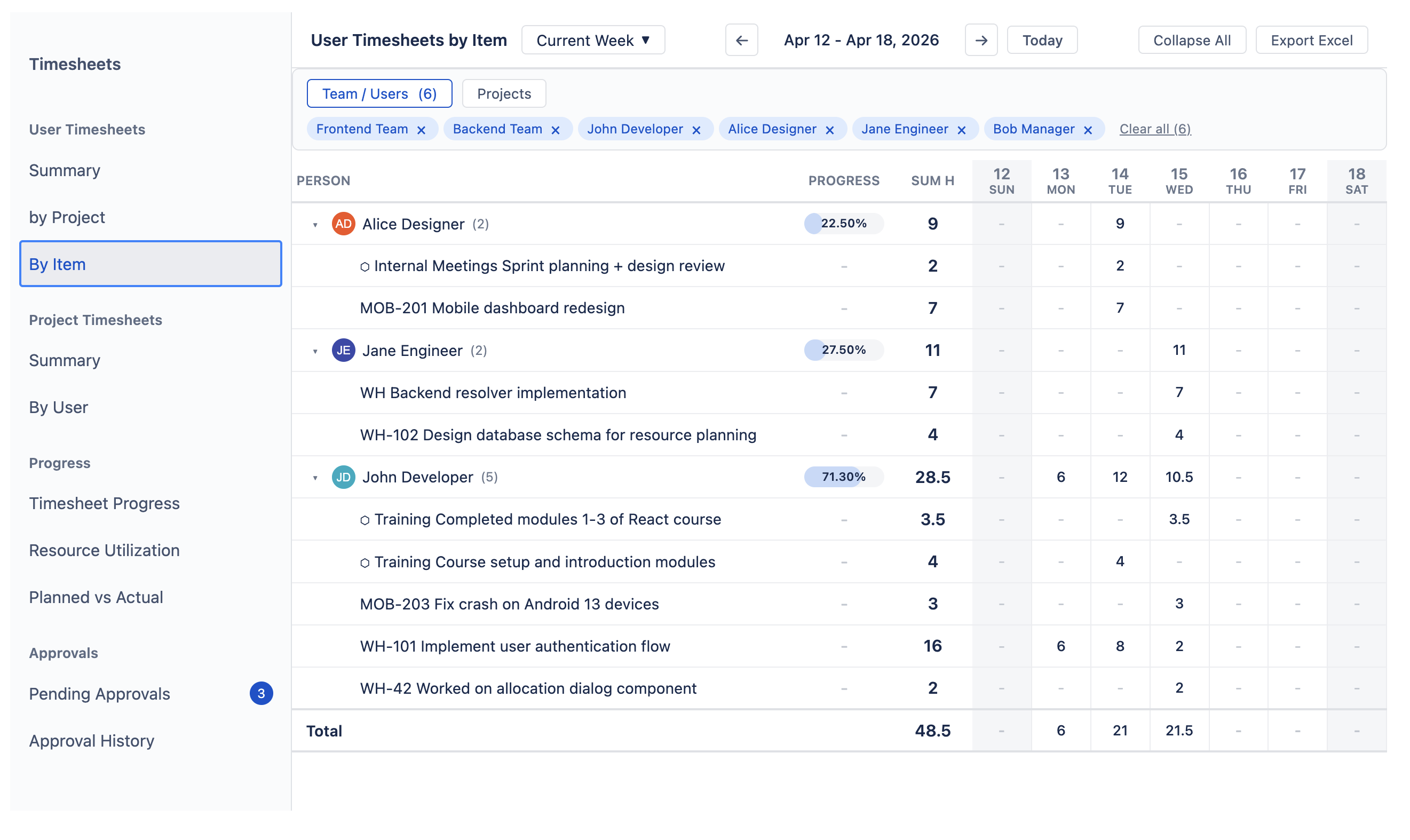Remove the Bob Manager filter chip
The image size is (1410, 840).
[x=1088, y=129]
